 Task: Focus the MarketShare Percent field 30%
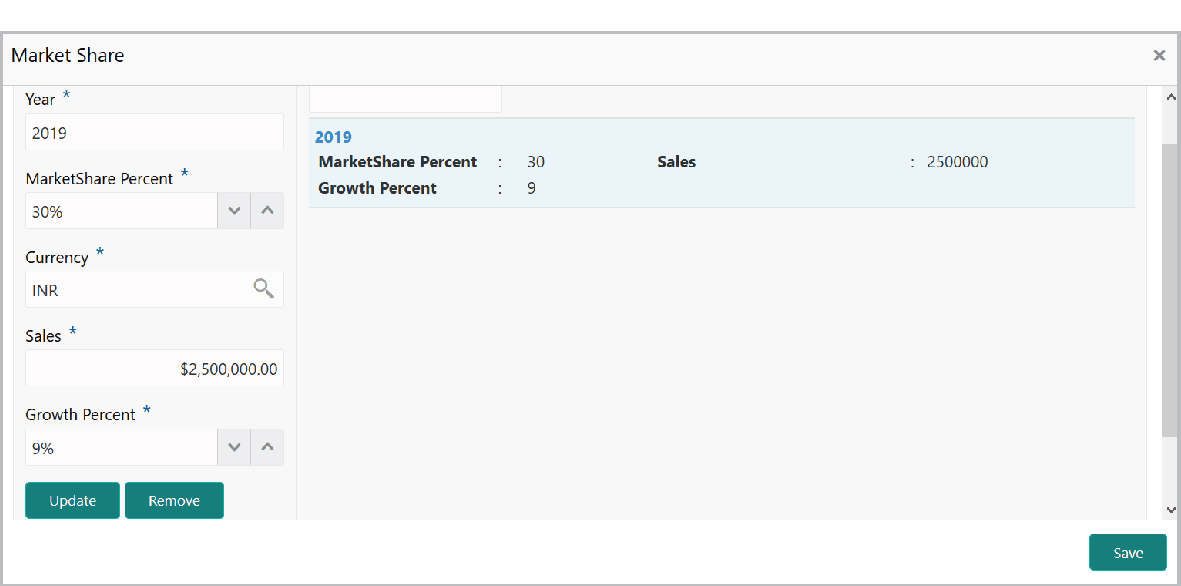121,211
